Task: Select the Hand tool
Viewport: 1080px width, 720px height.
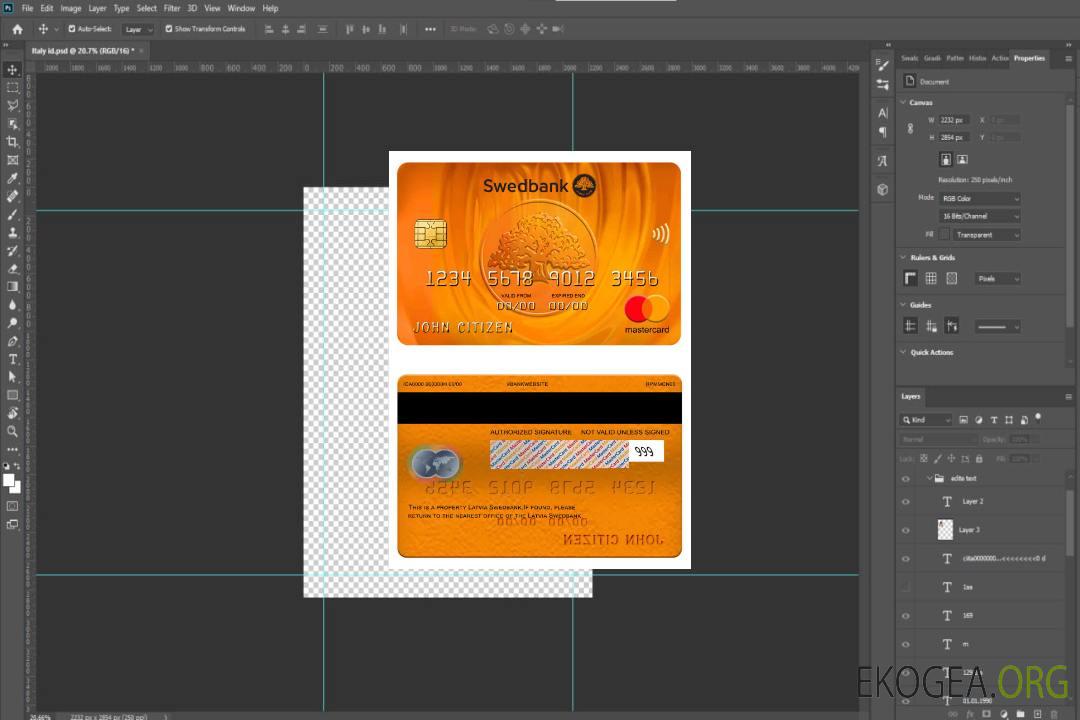Action: coord(12,413)
